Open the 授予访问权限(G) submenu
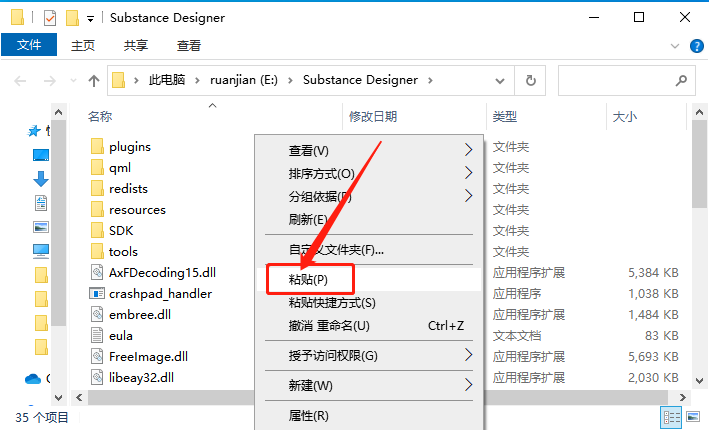 click(x=369, y=355)
